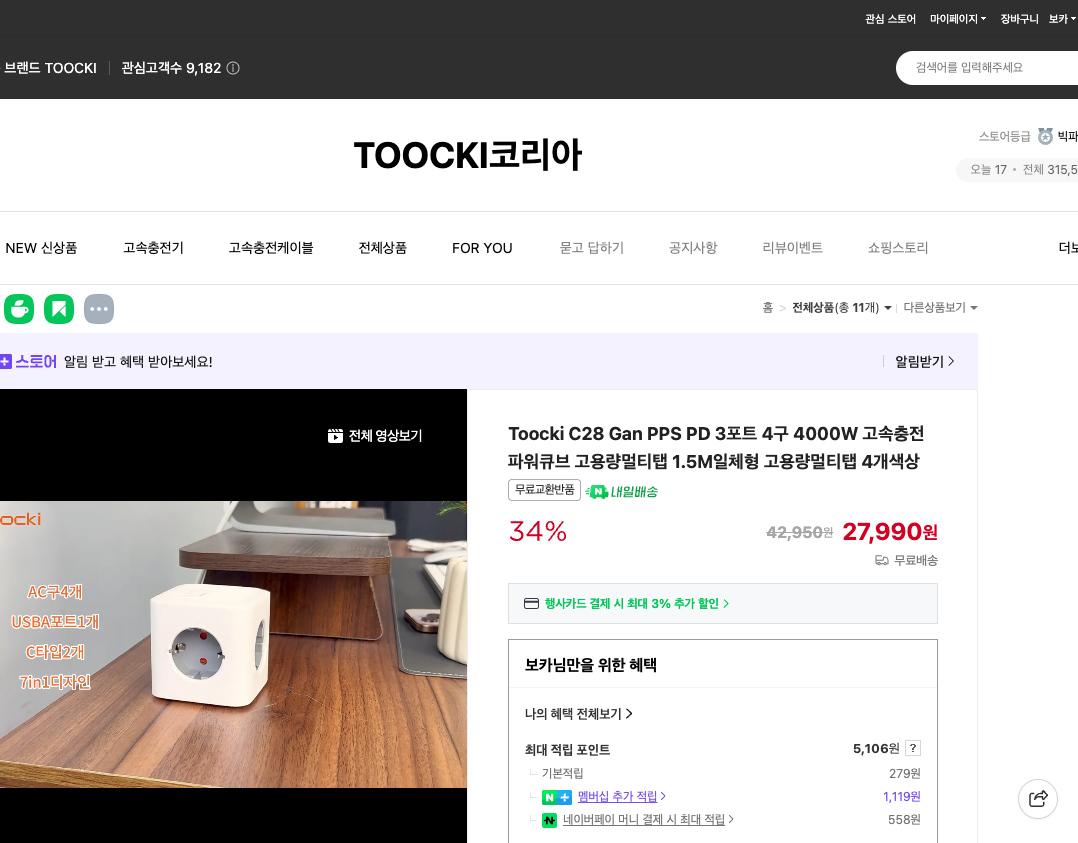Image resolution: width=1078 pixels, height=843 pixels.
Task: Click the share icon at bottom right
Action: click(x=1037, y=799)
